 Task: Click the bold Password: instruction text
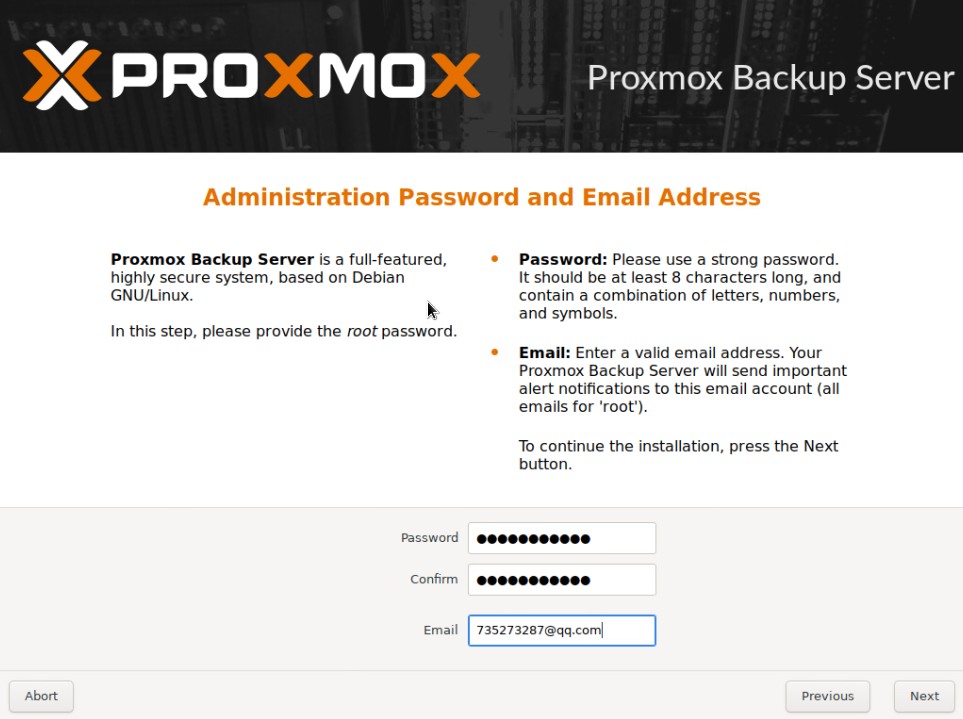(563, 259)
